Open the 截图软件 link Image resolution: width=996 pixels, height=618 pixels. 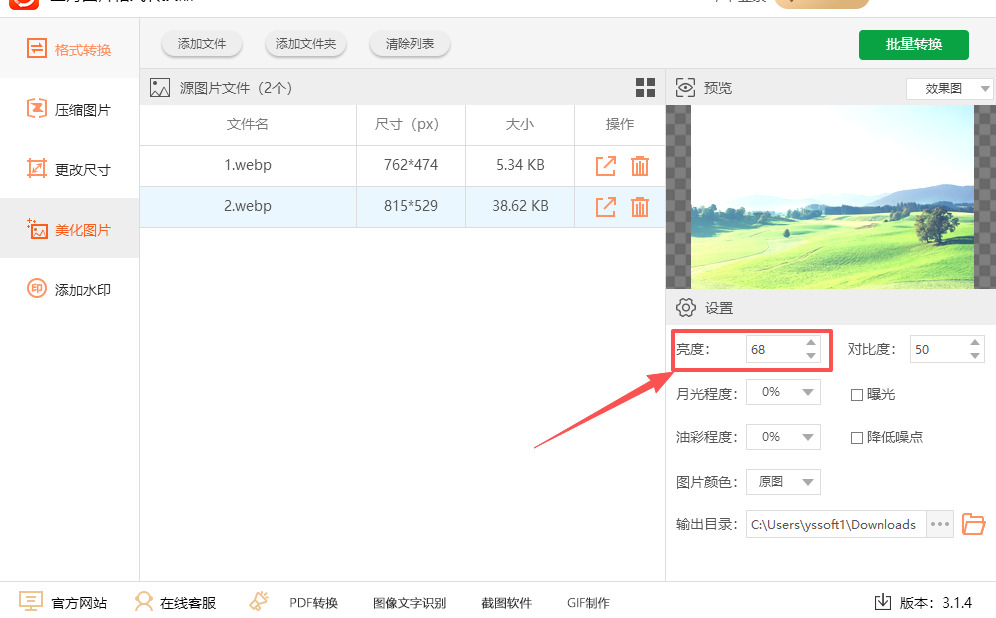(506, 603)
